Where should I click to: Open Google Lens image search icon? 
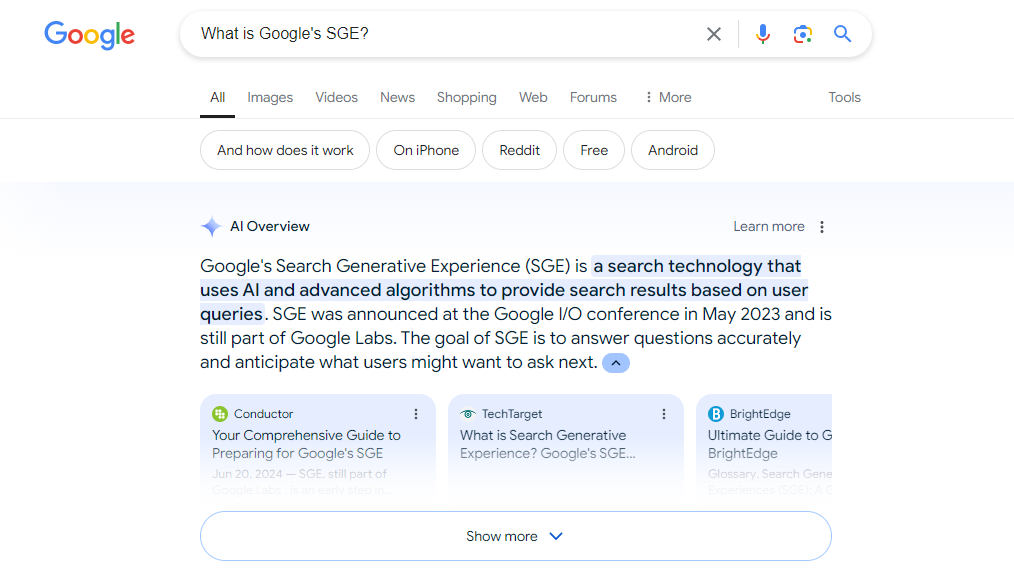click(x=802, y=34)
